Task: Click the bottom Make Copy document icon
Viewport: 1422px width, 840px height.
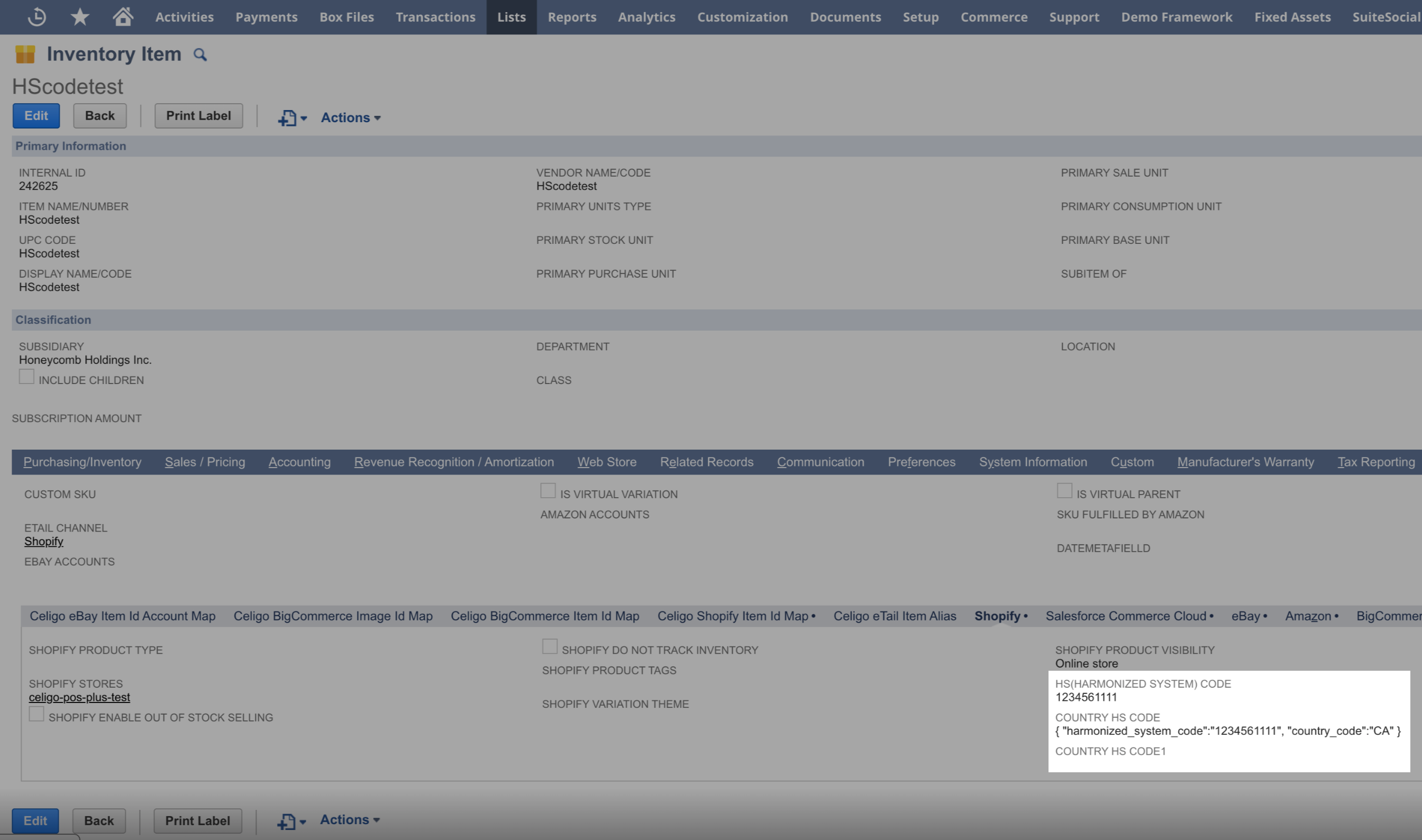Action: pos(286,821)
